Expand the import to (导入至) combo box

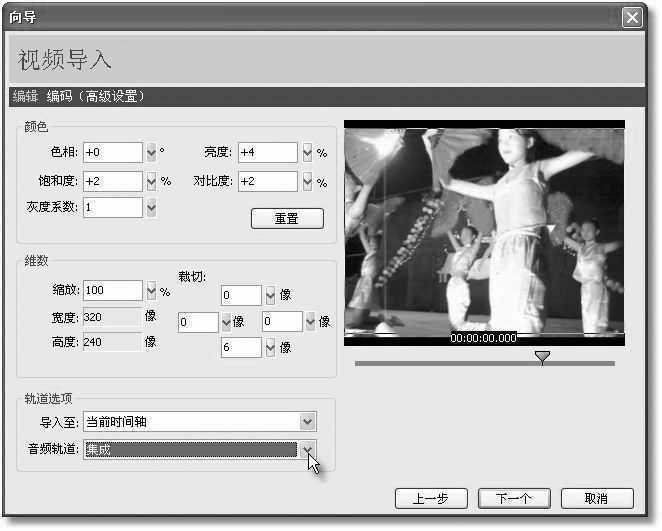[x=307, y=422]
